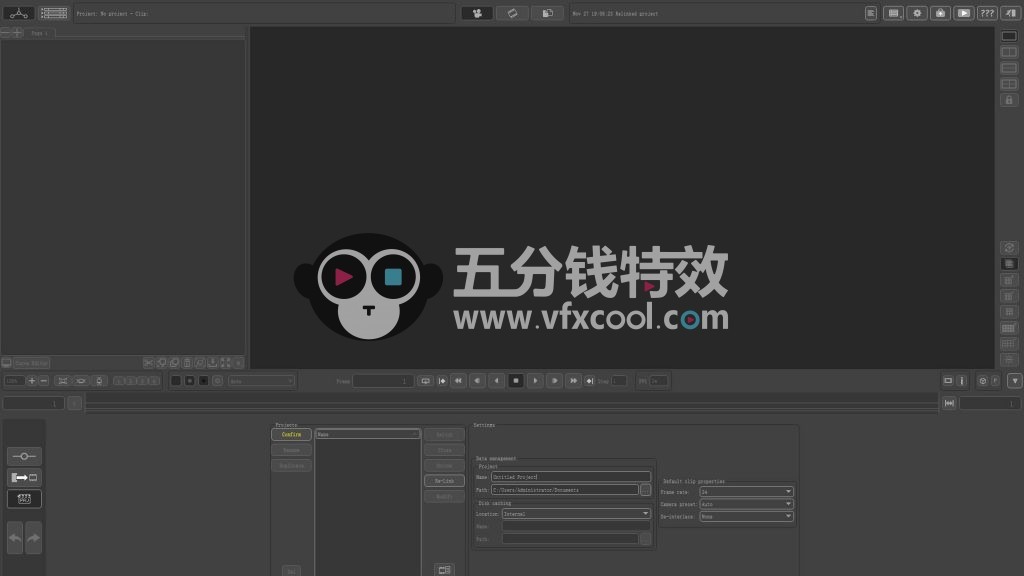
Task: Click the Frame number field
Action: [383, 381]
